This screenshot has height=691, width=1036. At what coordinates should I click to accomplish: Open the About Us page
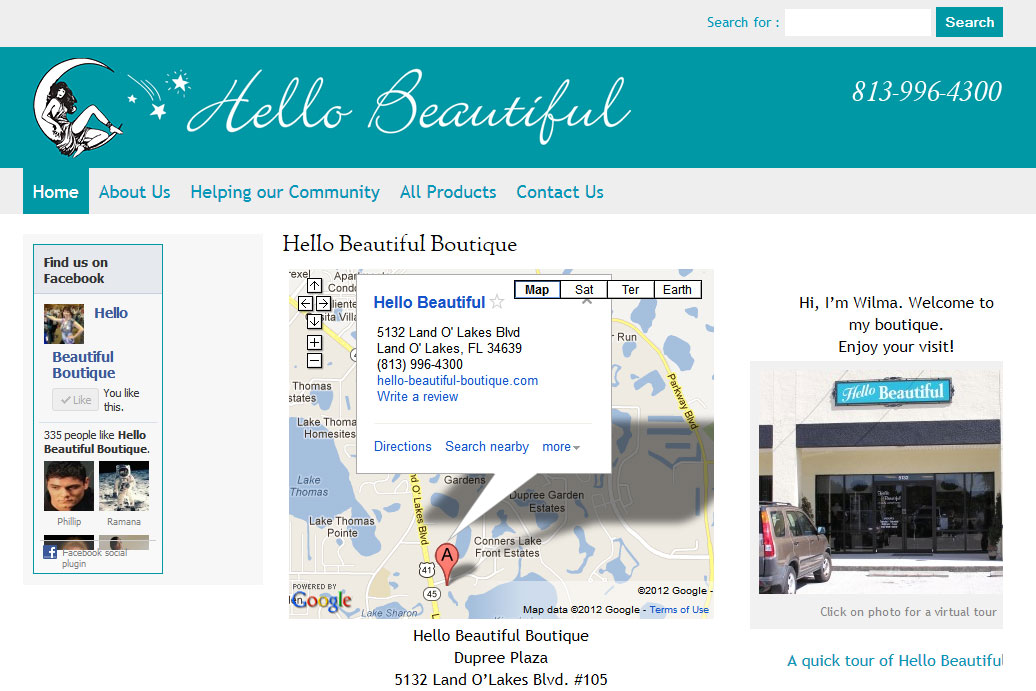click(x=135, y=192)
